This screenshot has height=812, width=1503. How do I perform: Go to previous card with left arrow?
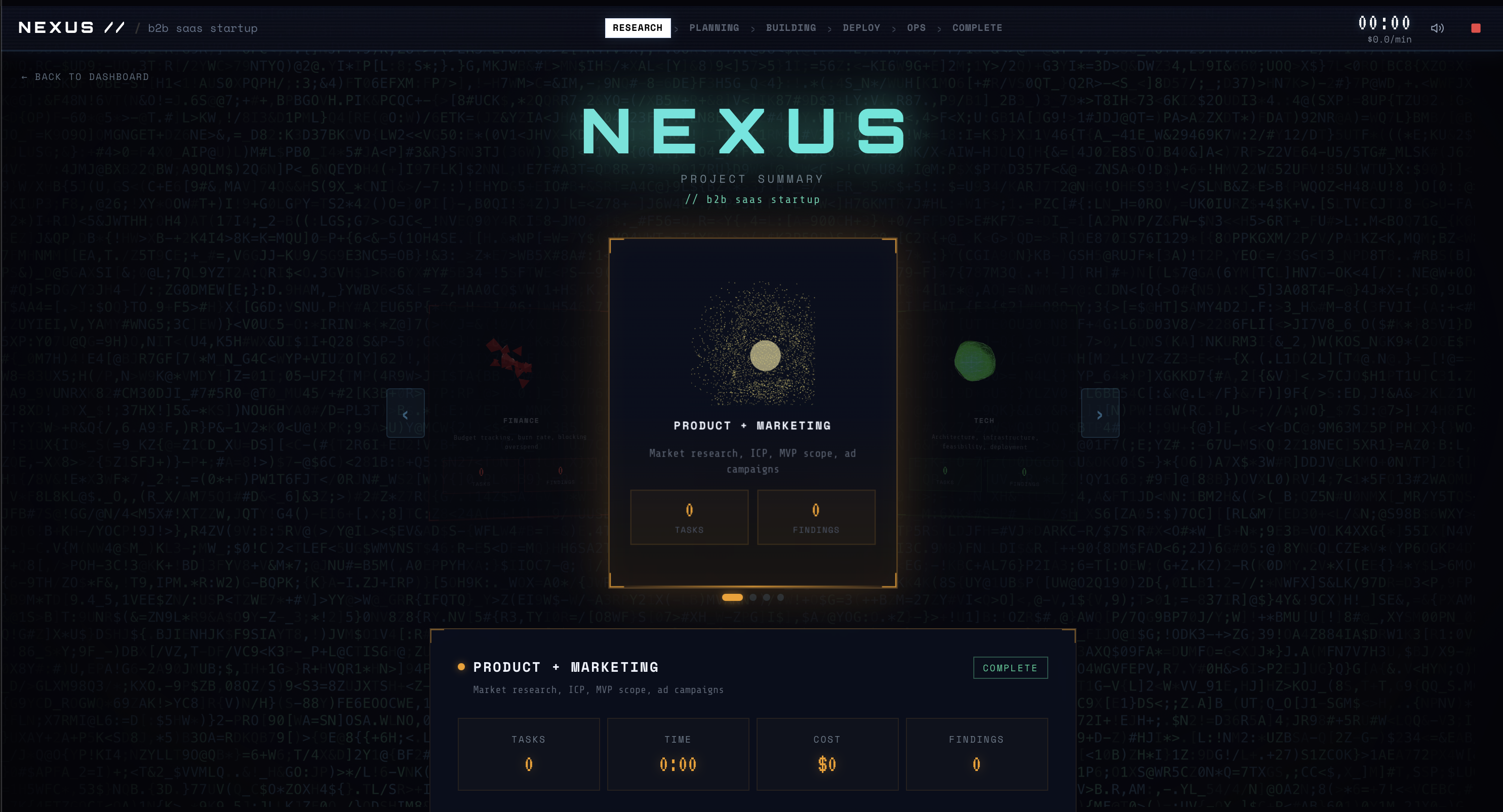pos(405,414)
